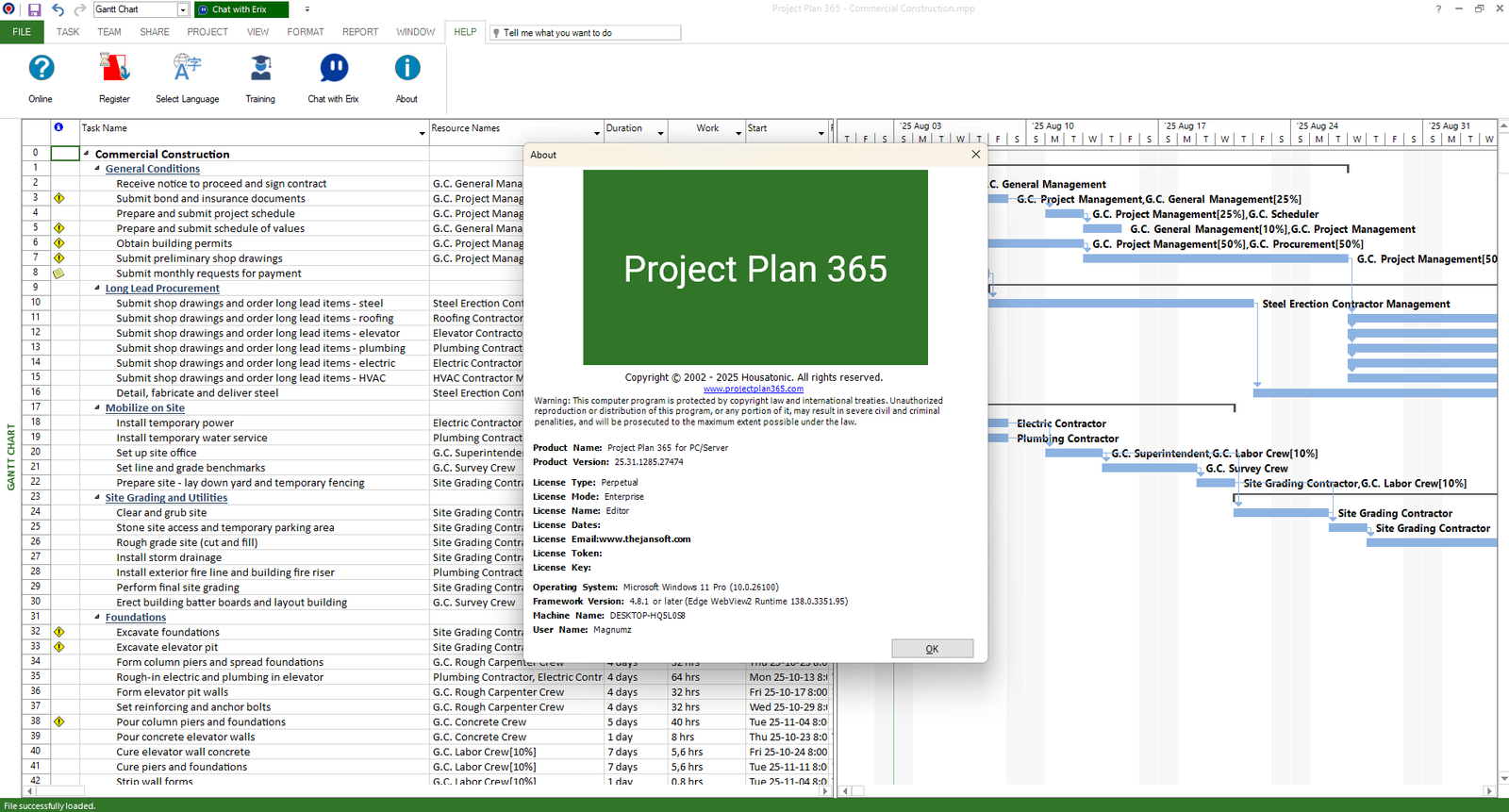The width and height of the screenshot is (1509, 812).
Task: Switch to the WINDOW ribbon tab
Action: pos(416,32)
